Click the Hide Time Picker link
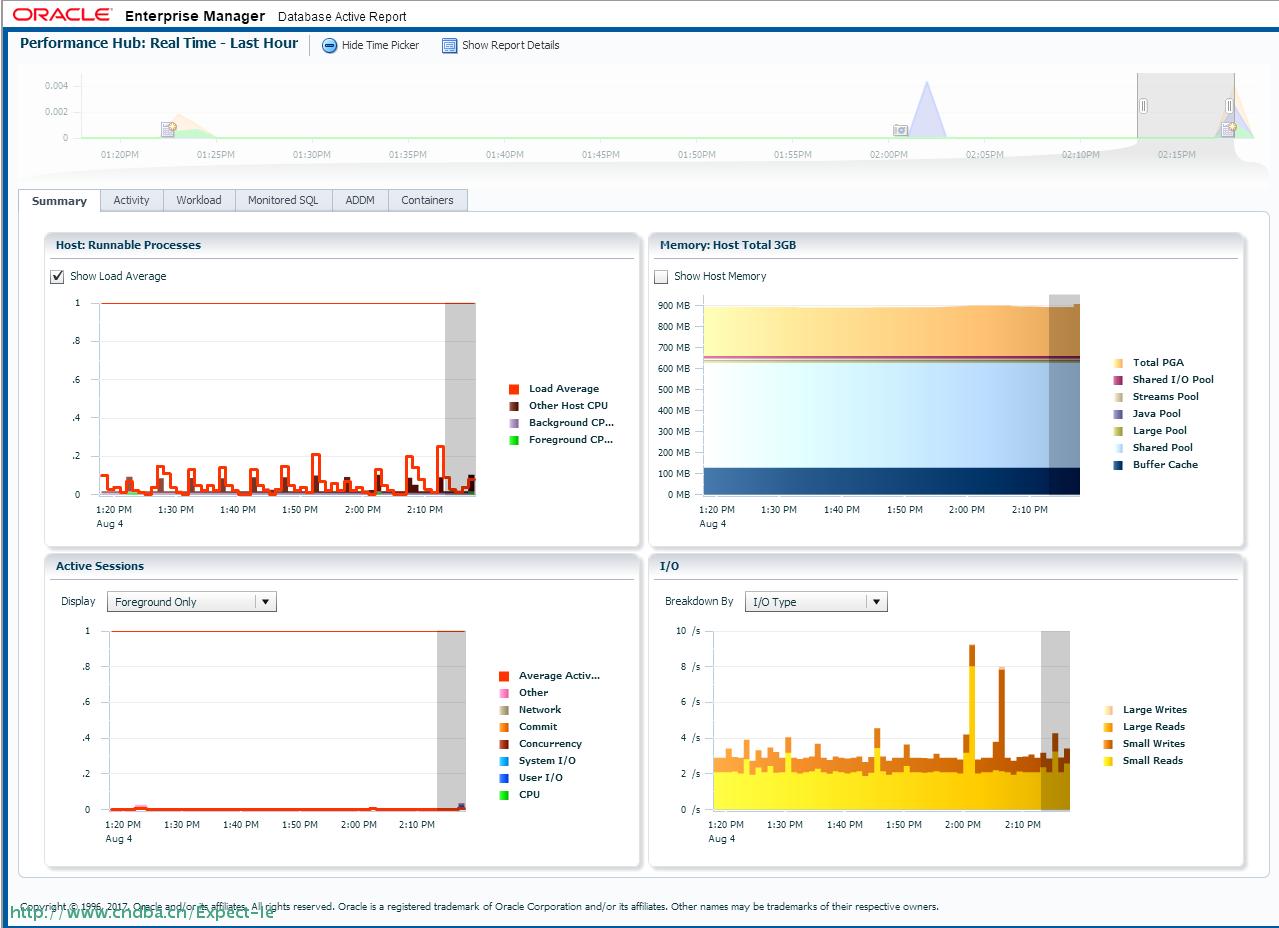Image resolution: width=1279 pixels, height=928 pixels. tap(380, 46)
